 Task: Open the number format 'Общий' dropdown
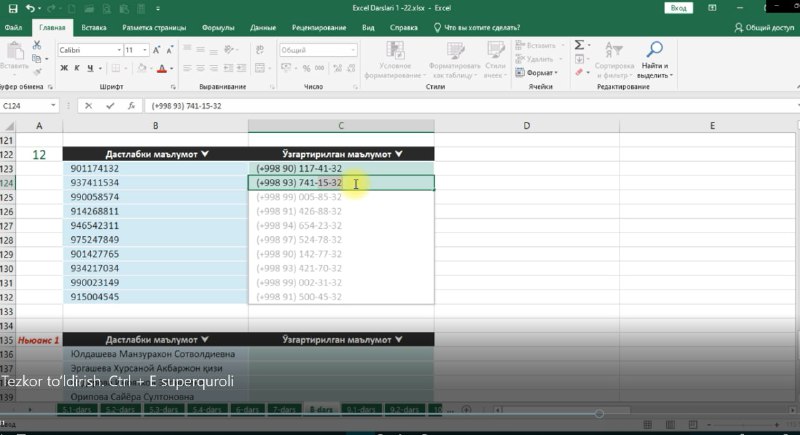coord(353,50)
